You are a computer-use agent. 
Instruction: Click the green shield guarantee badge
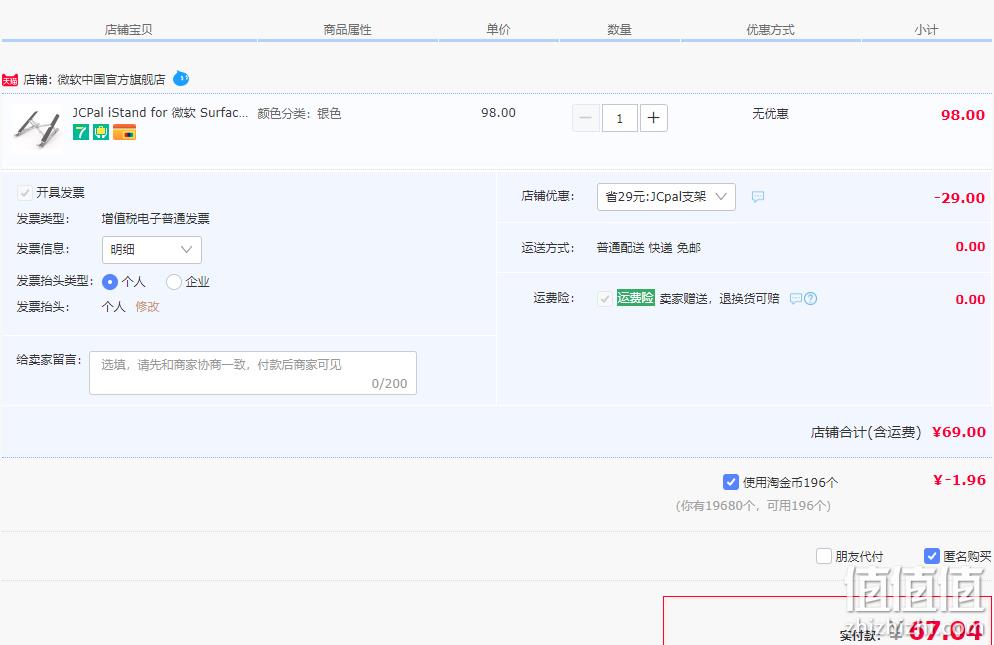(x=101, y=132)
